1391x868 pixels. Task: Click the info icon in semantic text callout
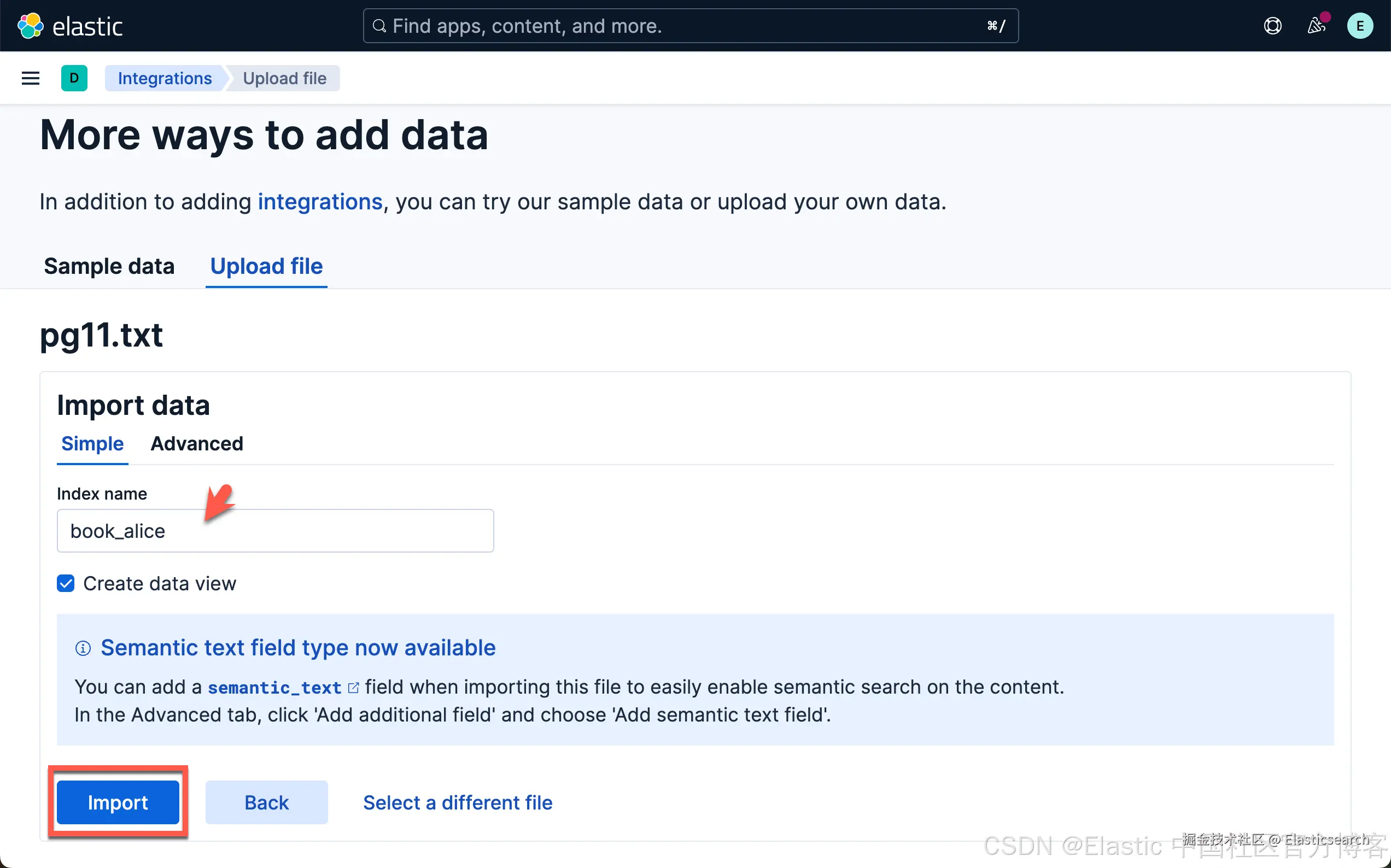[x=83, y=648]
